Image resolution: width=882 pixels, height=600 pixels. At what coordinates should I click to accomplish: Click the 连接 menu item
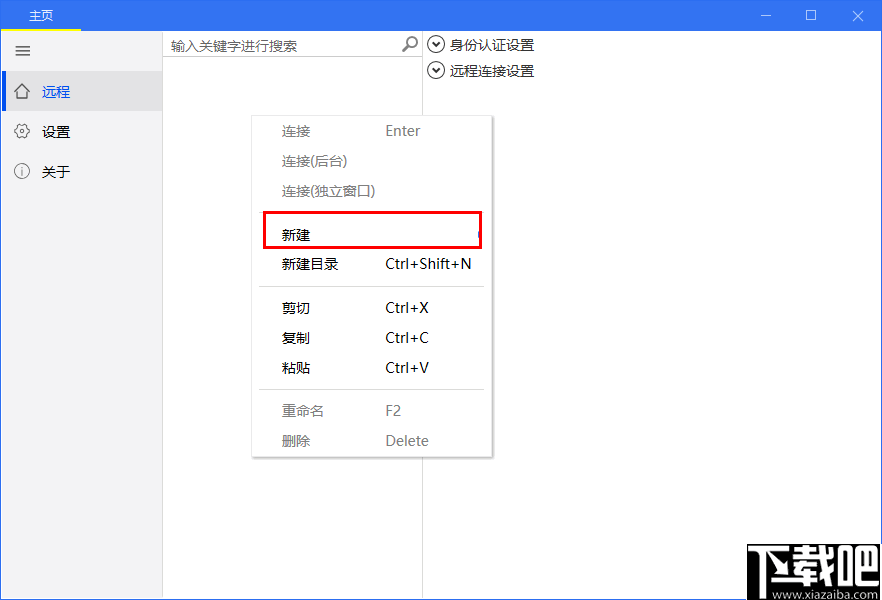(295, 130)
